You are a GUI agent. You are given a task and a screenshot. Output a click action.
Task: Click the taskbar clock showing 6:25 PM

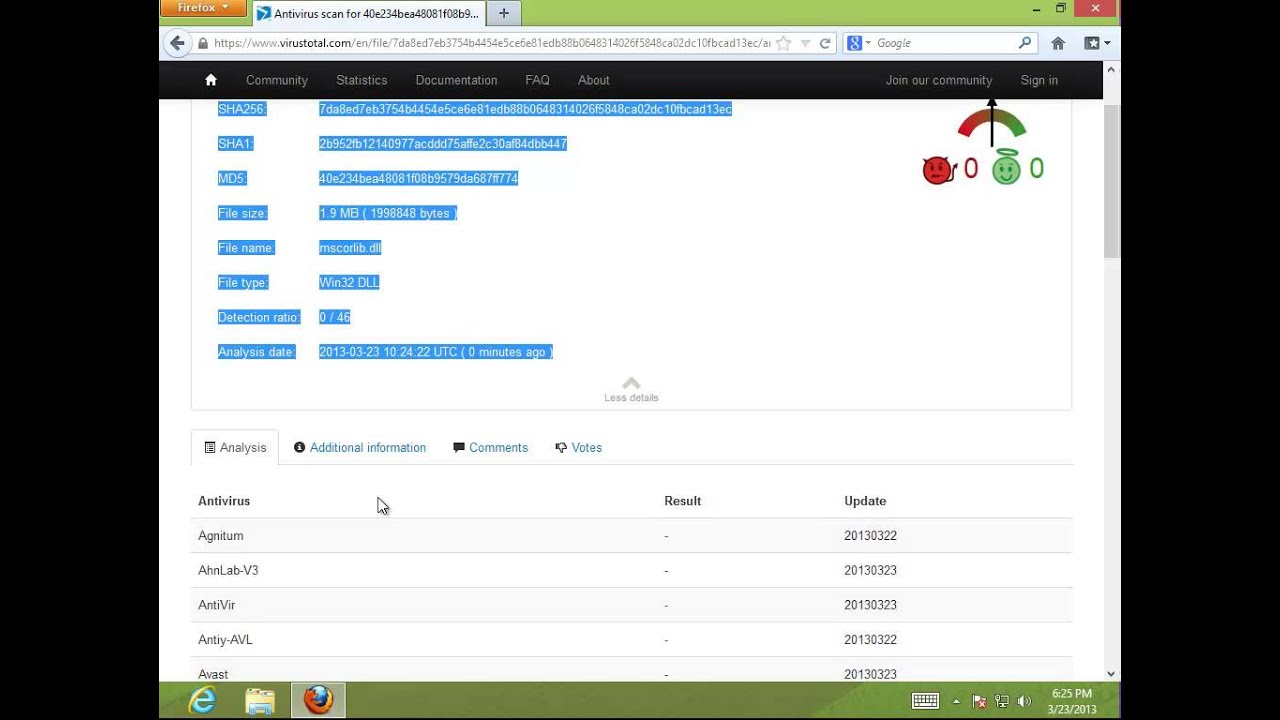(x=1071, y=701)
